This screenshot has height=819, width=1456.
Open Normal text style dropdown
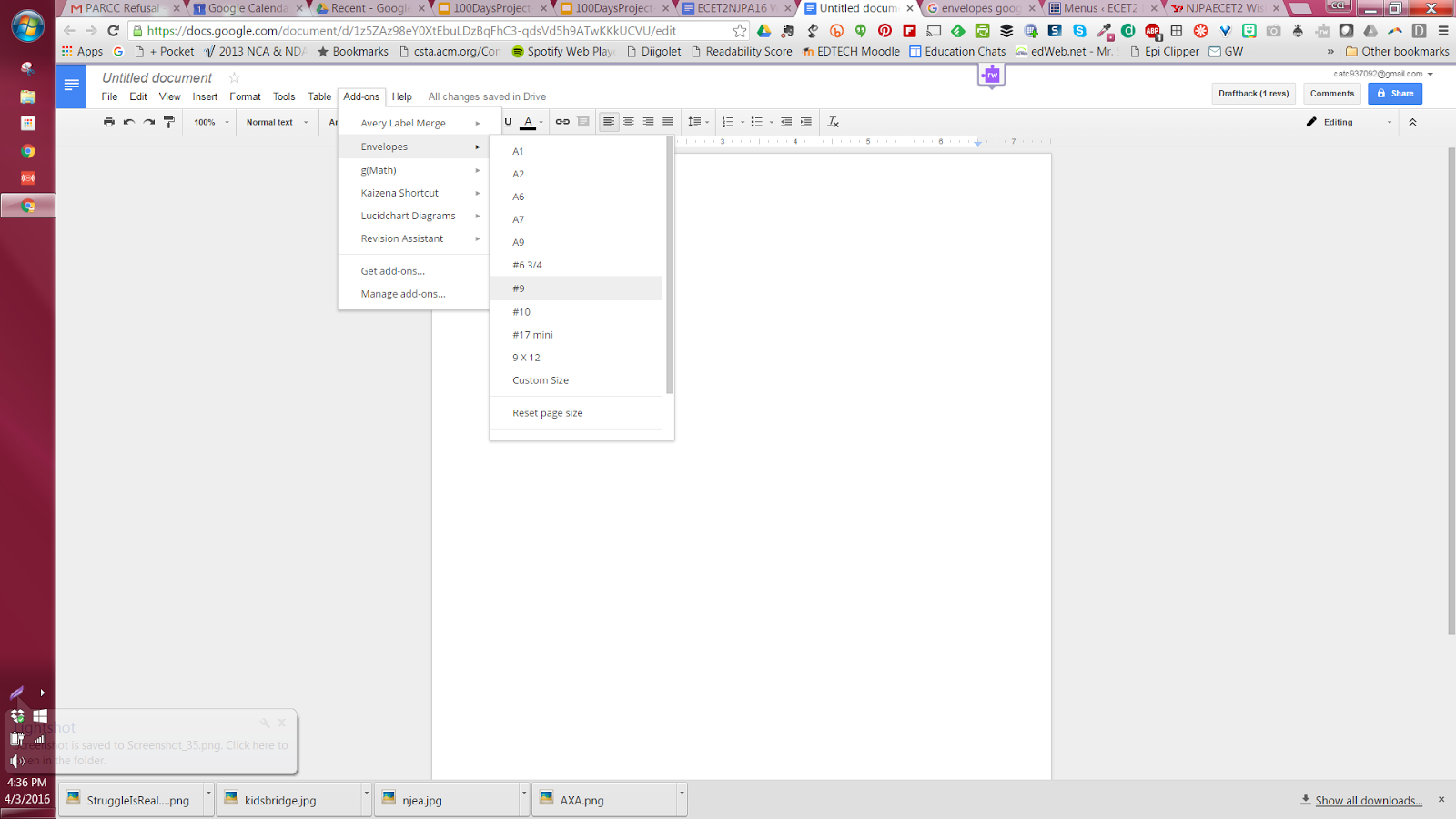[278, 122]
